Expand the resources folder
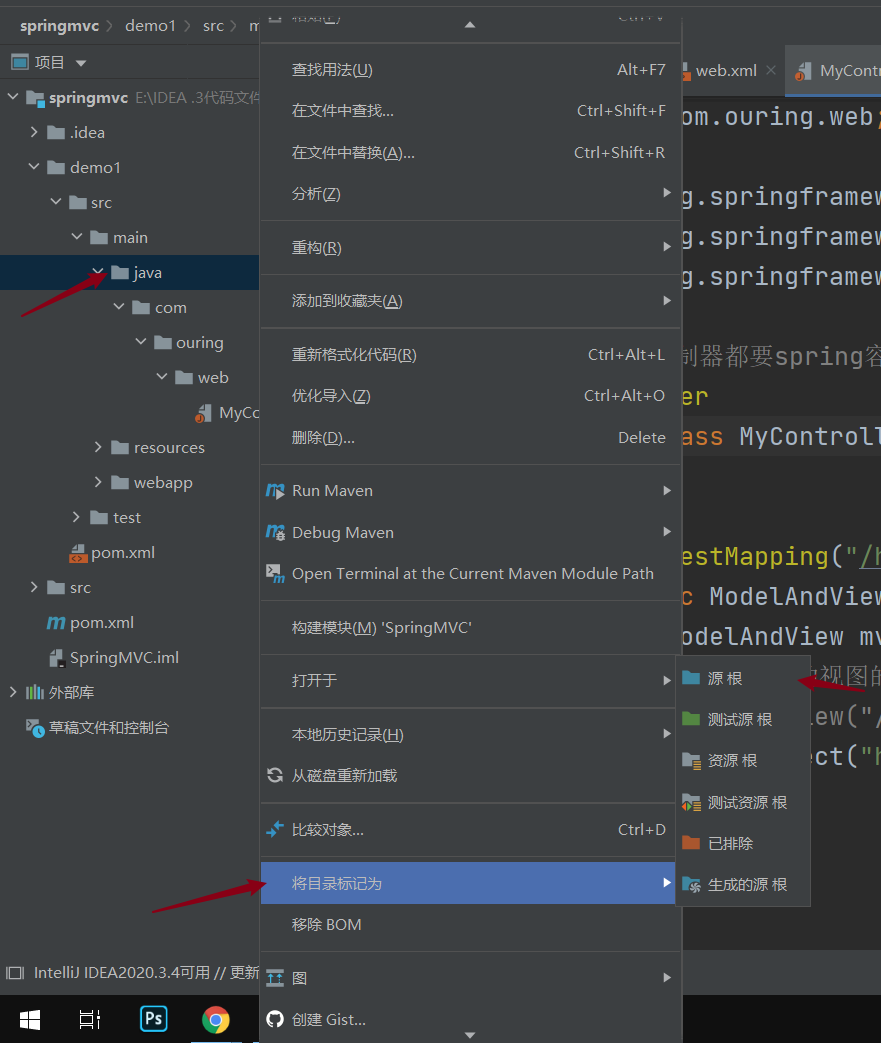 pos(98,447)
